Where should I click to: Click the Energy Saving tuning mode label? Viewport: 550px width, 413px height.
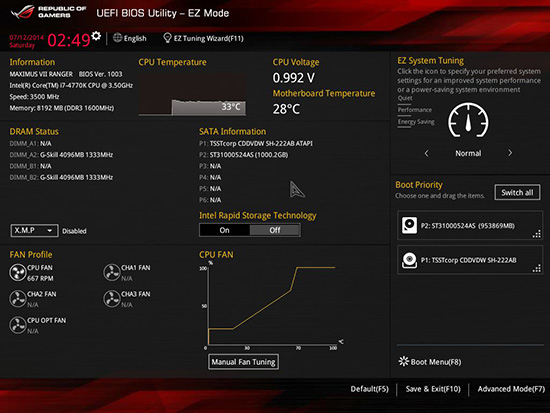coord(416,122)
